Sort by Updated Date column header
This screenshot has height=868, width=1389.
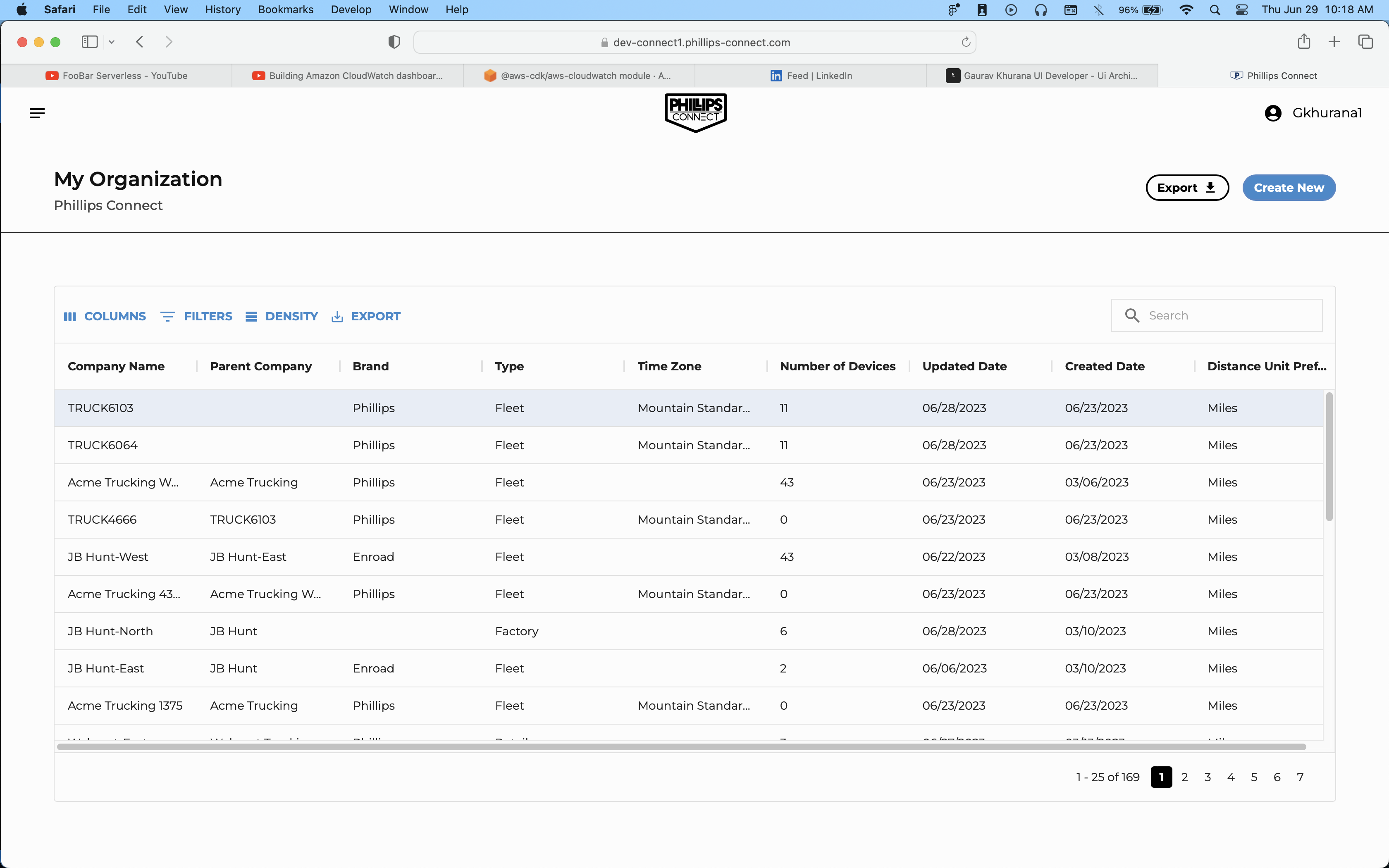(964, 366)
